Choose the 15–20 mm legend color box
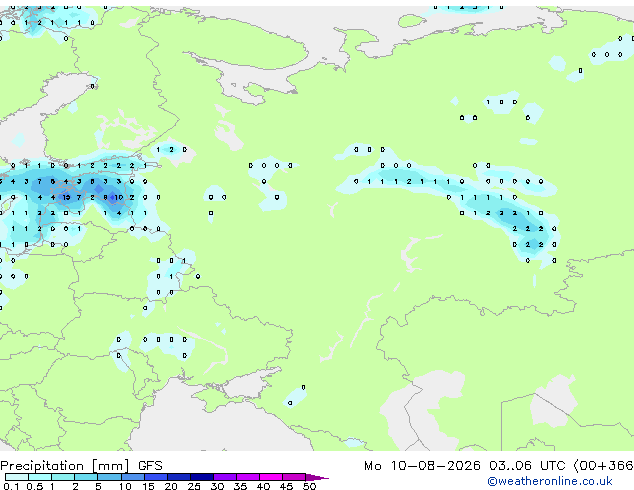This screenshot has width=634, height=490. point(155,477)
